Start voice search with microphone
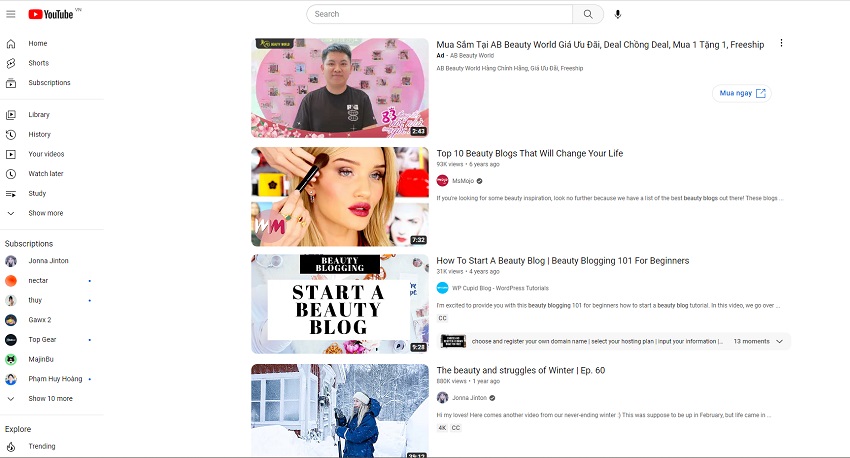The image size is (850, 458). [x=617, y=15]
